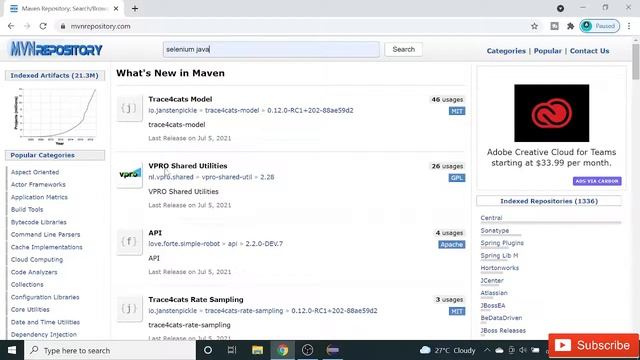
Task: Open the JBoss Releases repository link
Action: 503,331
